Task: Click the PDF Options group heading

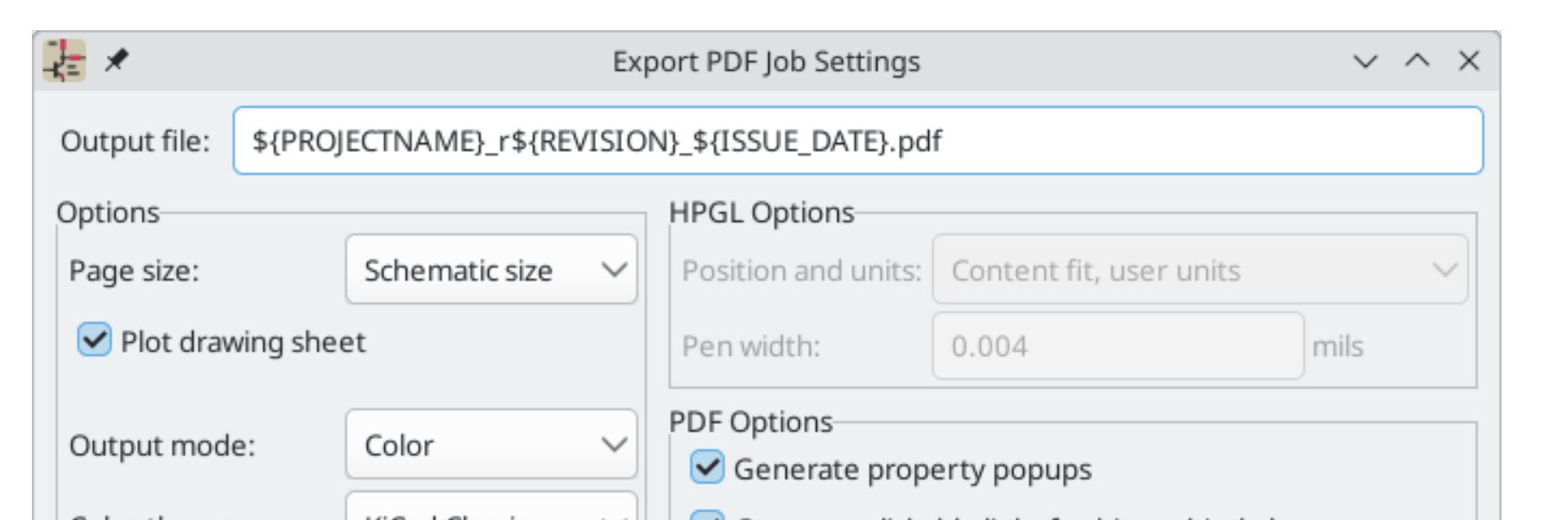Action: [x=750, y=422]
